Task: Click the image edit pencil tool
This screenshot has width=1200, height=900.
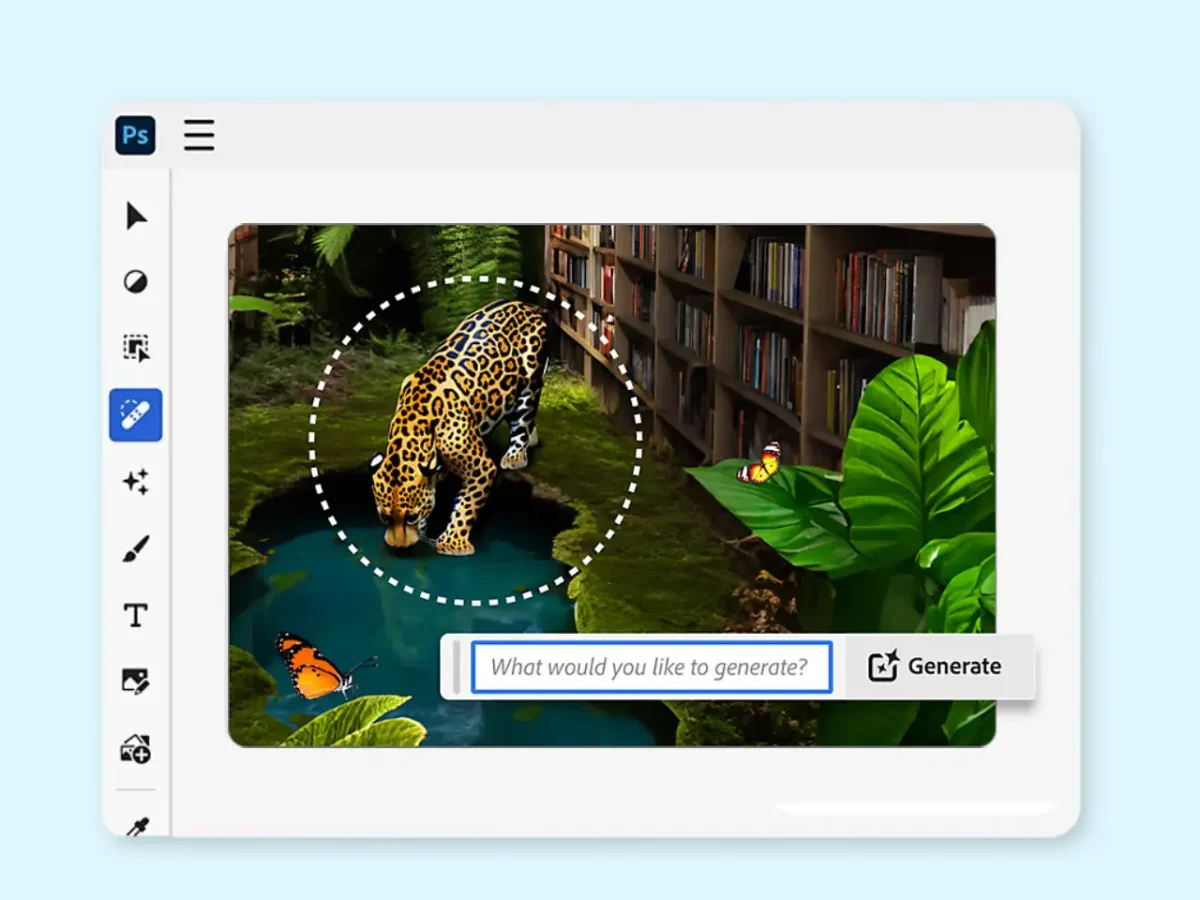Action: [136, 682]
